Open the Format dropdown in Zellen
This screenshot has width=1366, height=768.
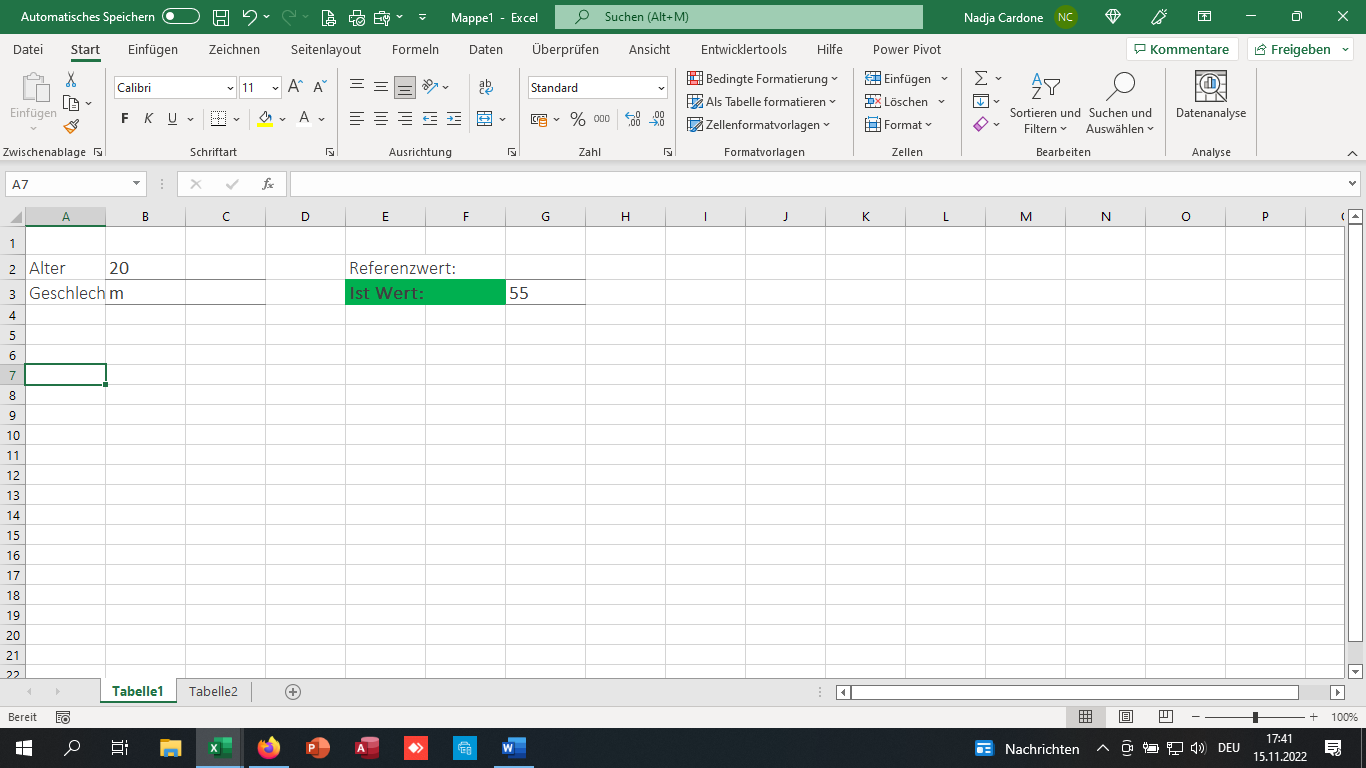pos(898,124)
